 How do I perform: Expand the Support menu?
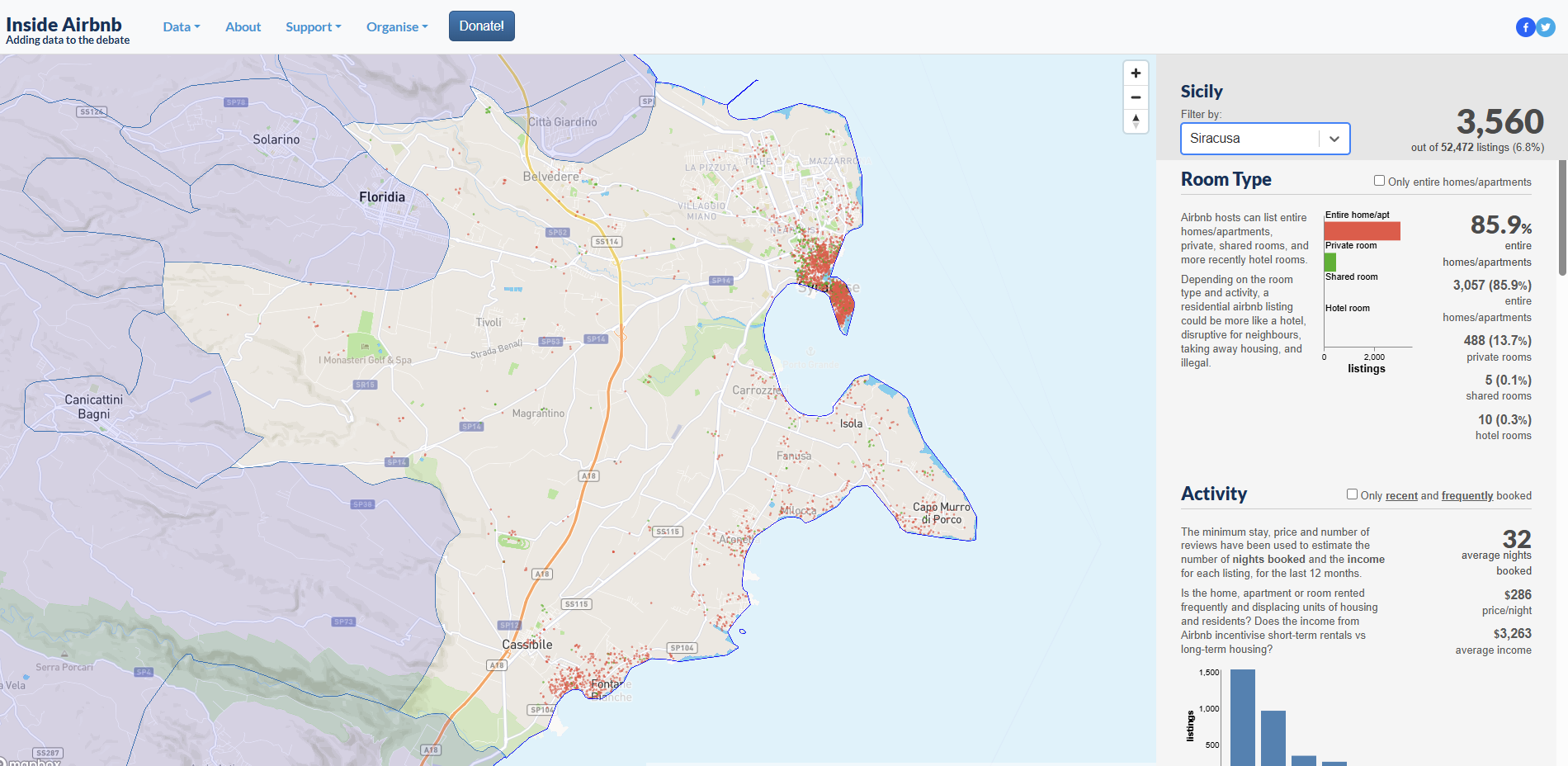pos(314,26)
